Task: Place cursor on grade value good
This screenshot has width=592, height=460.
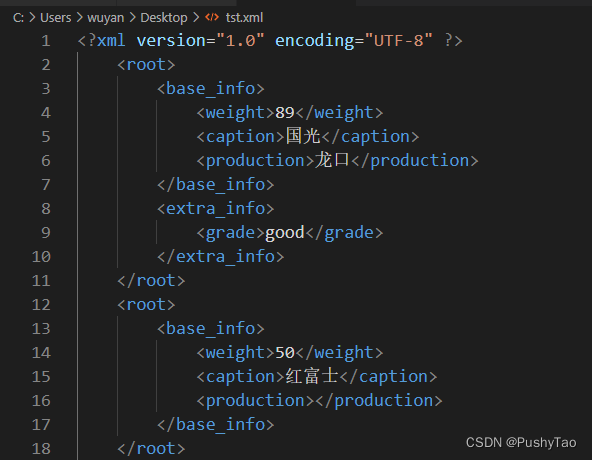Action: 285,233
